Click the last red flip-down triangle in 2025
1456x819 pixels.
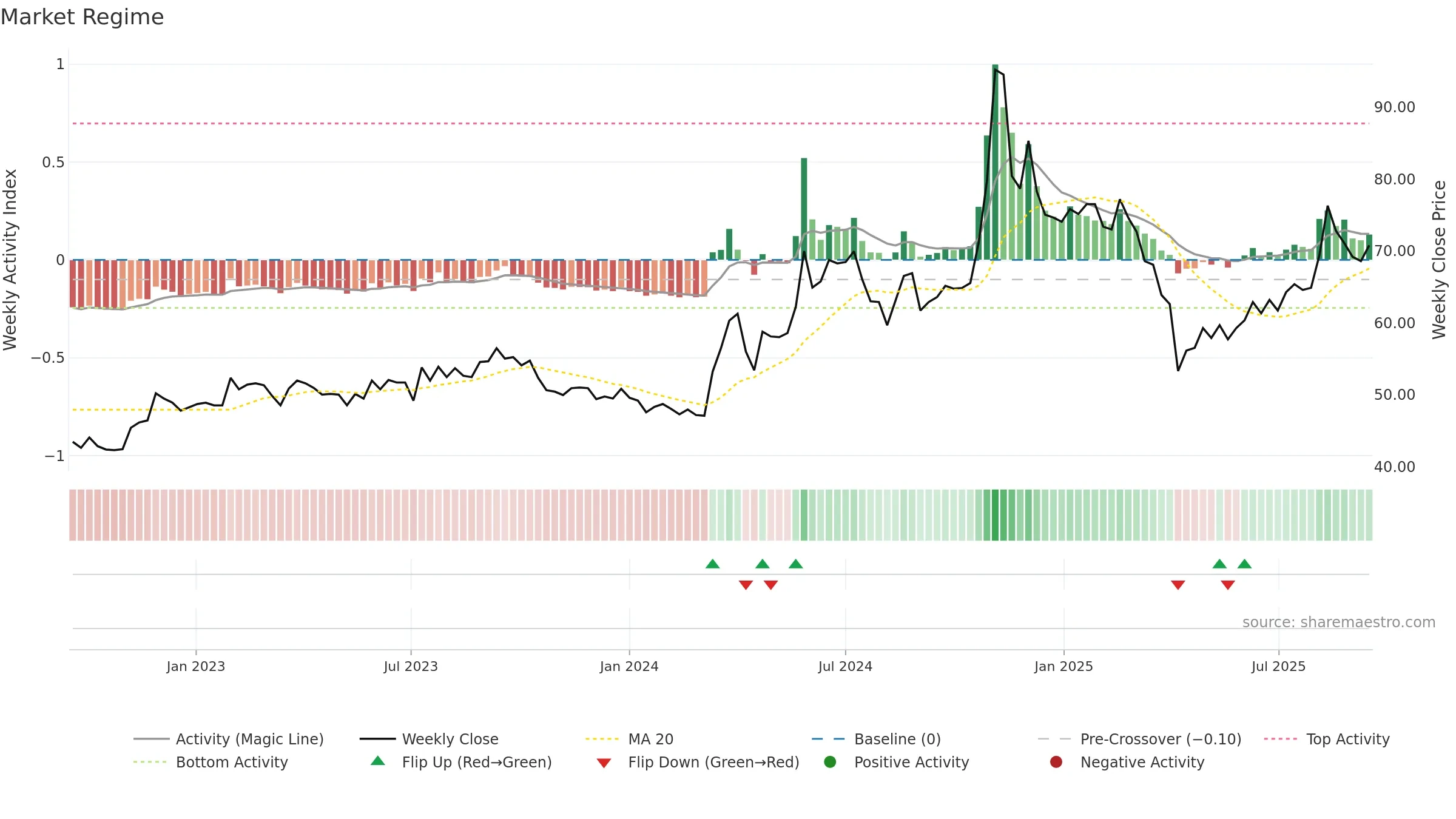[1228, 585]
